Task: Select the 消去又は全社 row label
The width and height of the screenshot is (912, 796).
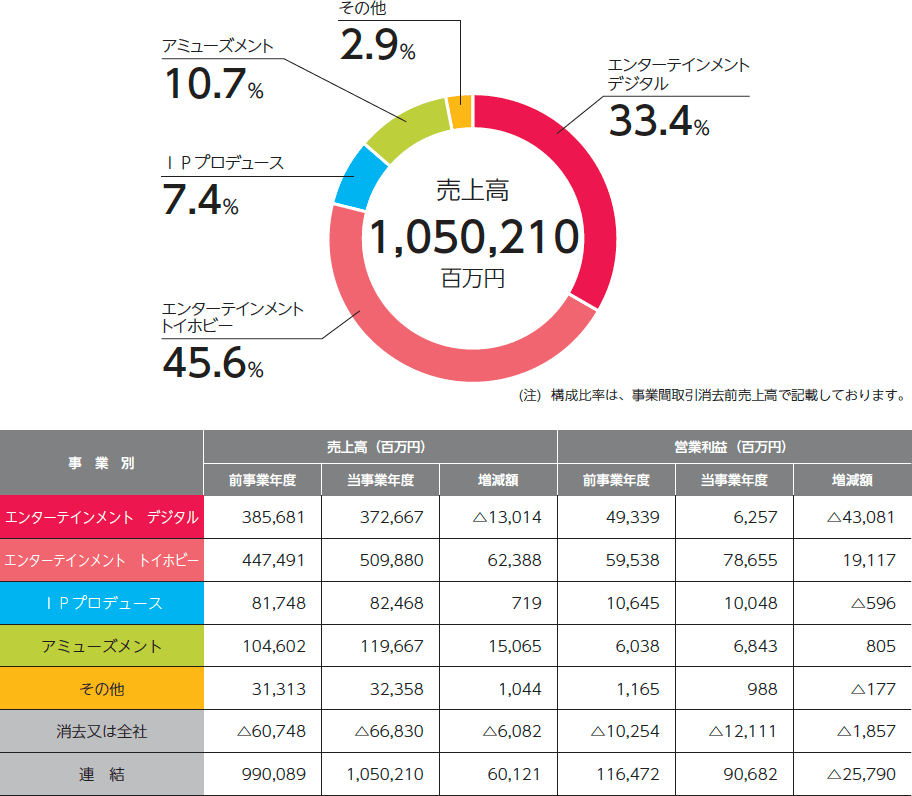Action: (102, 731)
